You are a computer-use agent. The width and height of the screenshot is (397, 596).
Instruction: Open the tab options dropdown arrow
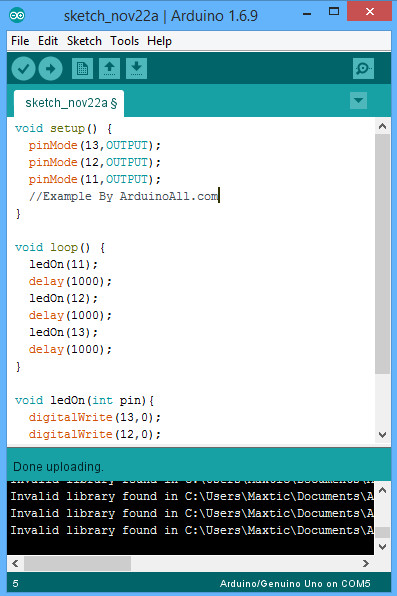pos(358,101)
